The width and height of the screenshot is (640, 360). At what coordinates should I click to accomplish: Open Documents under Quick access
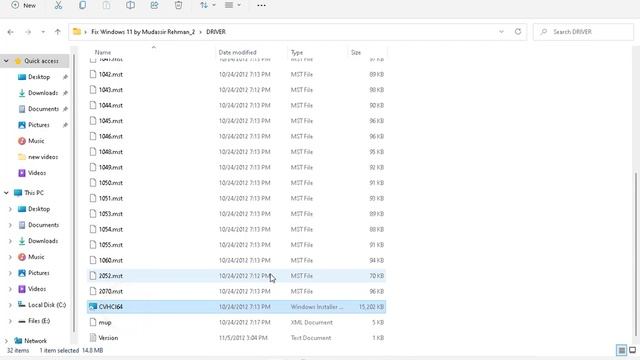click(x=43, y=109)
